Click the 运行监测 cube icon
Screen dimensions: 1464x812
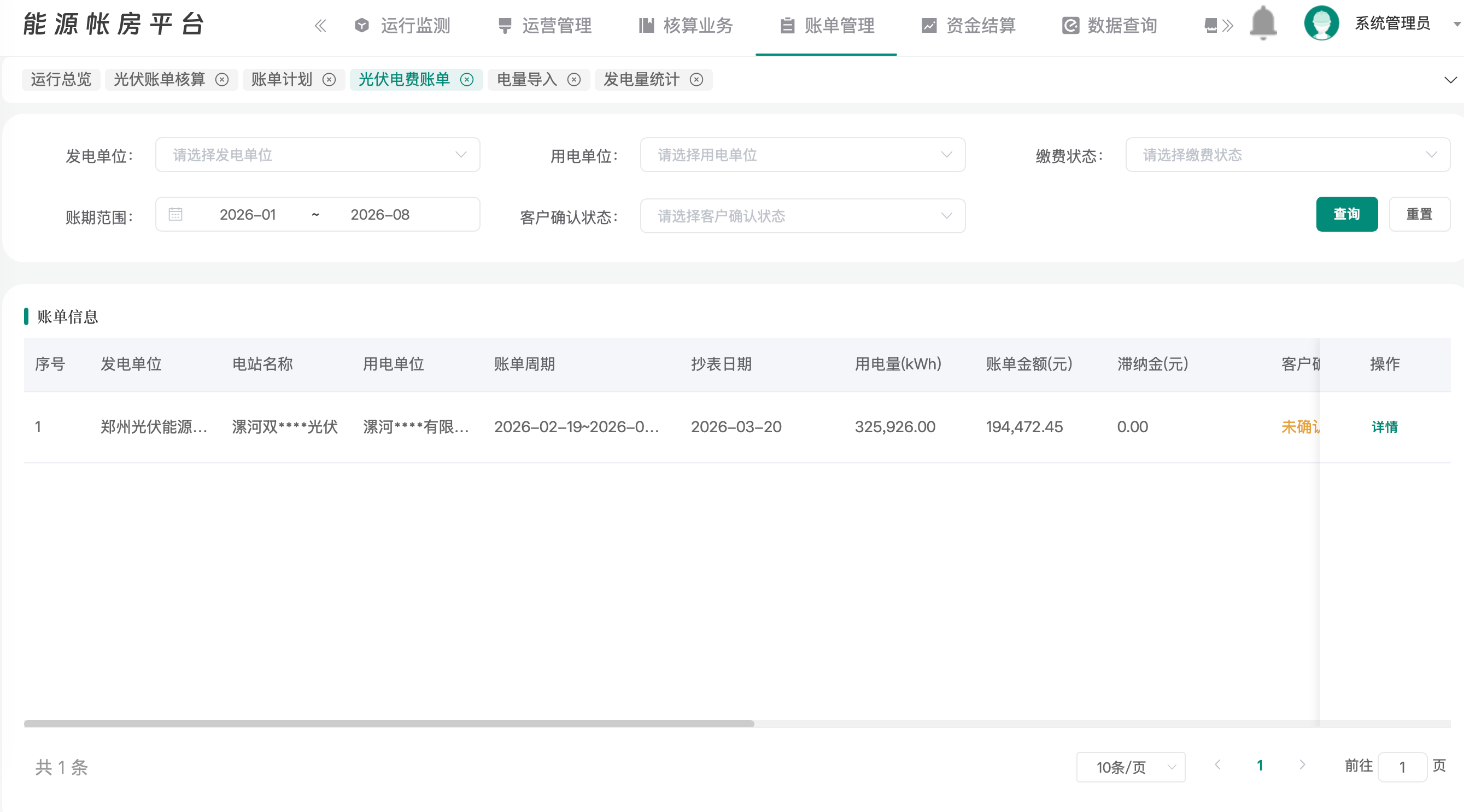[x=362, y=26]
